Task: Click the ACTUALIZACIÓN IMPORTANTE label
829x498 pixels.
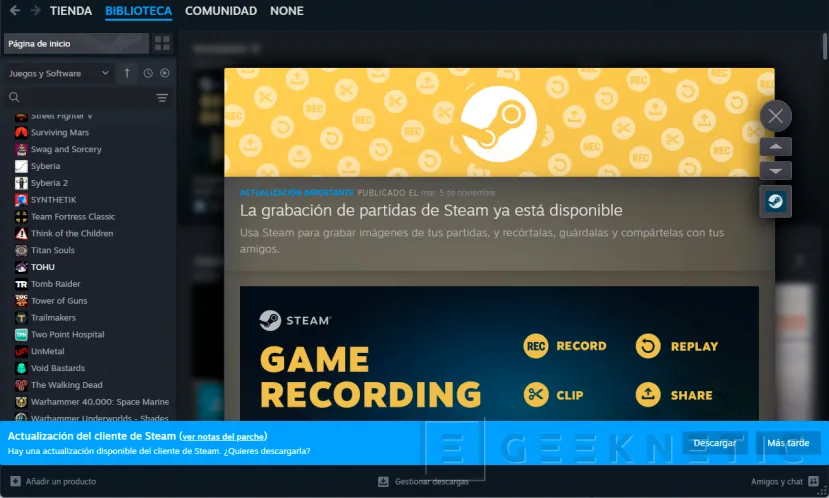Action: [297, 193]
